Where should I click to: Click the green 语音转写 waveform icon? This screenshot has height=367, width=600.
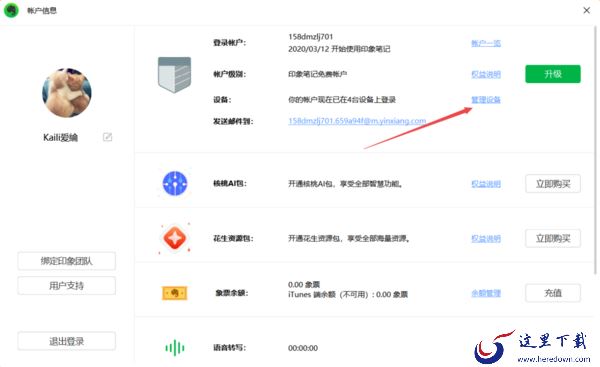[x=174, y=347]
